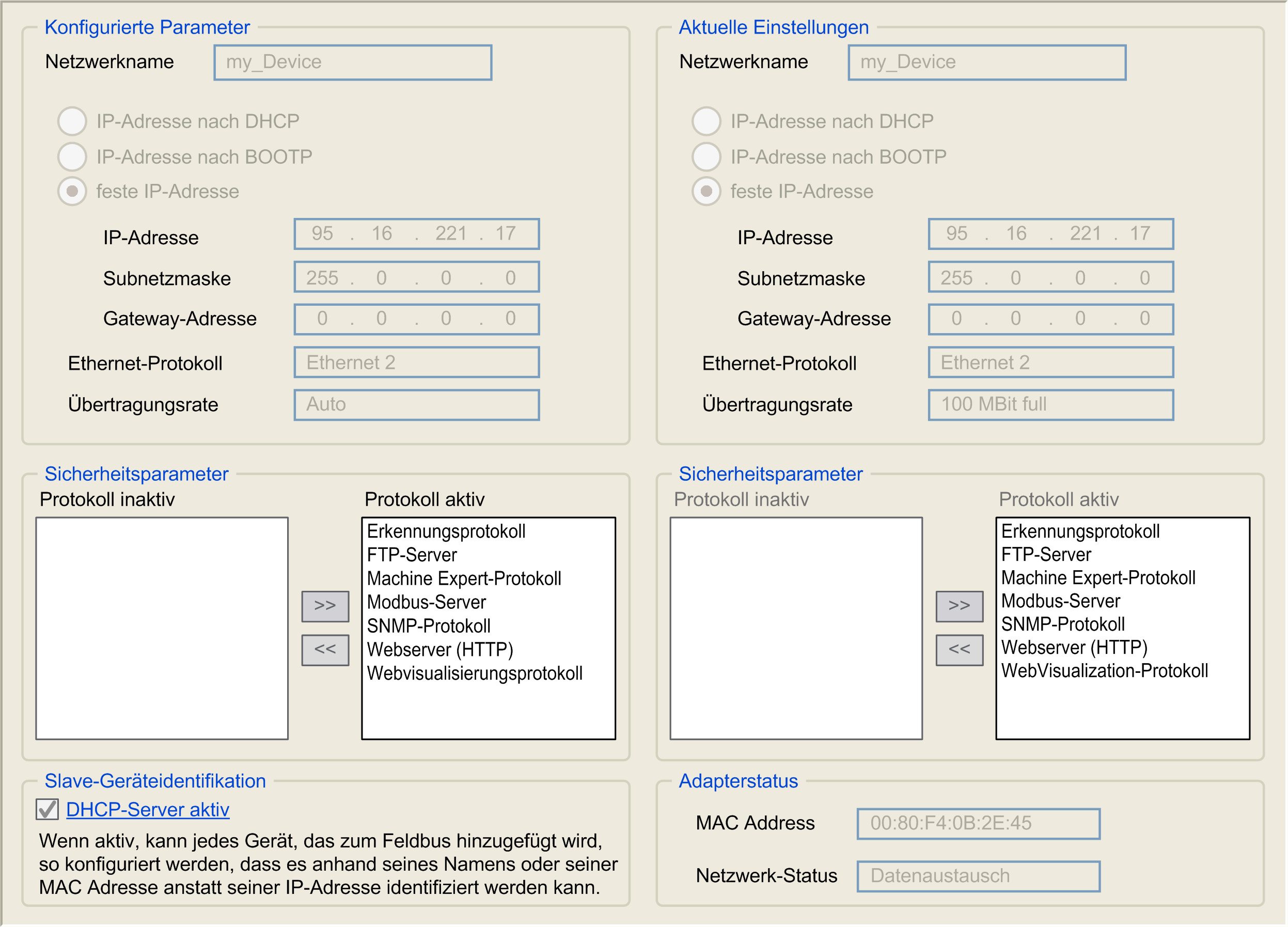Open the 100 MBit full Übertragungsrate field

tap(1050, 404)
